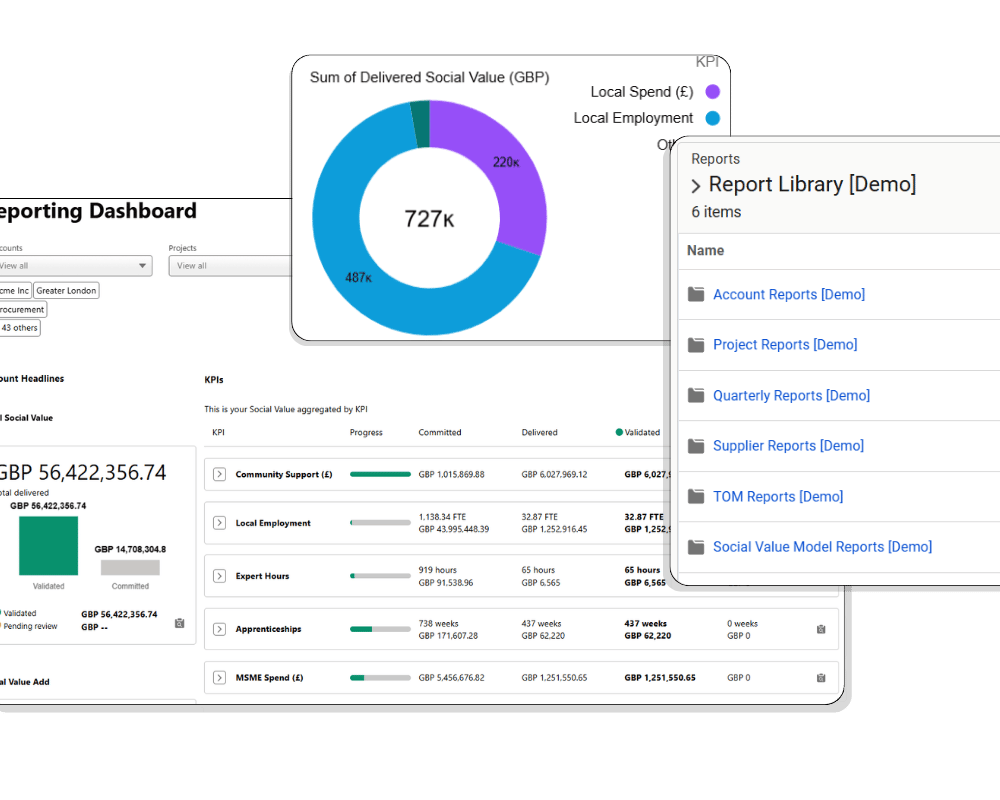The image size is (1000, 800).
Task: Open the TOM Reports [Demo] link
Action: pyautogui.click(x=777, y=496)
